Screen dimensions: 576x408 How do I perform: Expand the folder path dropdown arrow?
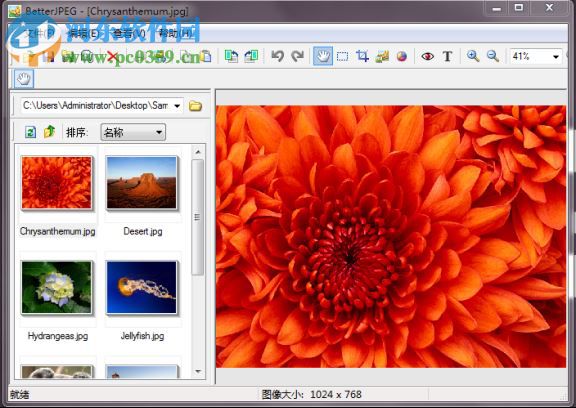[x=177, y=106]
